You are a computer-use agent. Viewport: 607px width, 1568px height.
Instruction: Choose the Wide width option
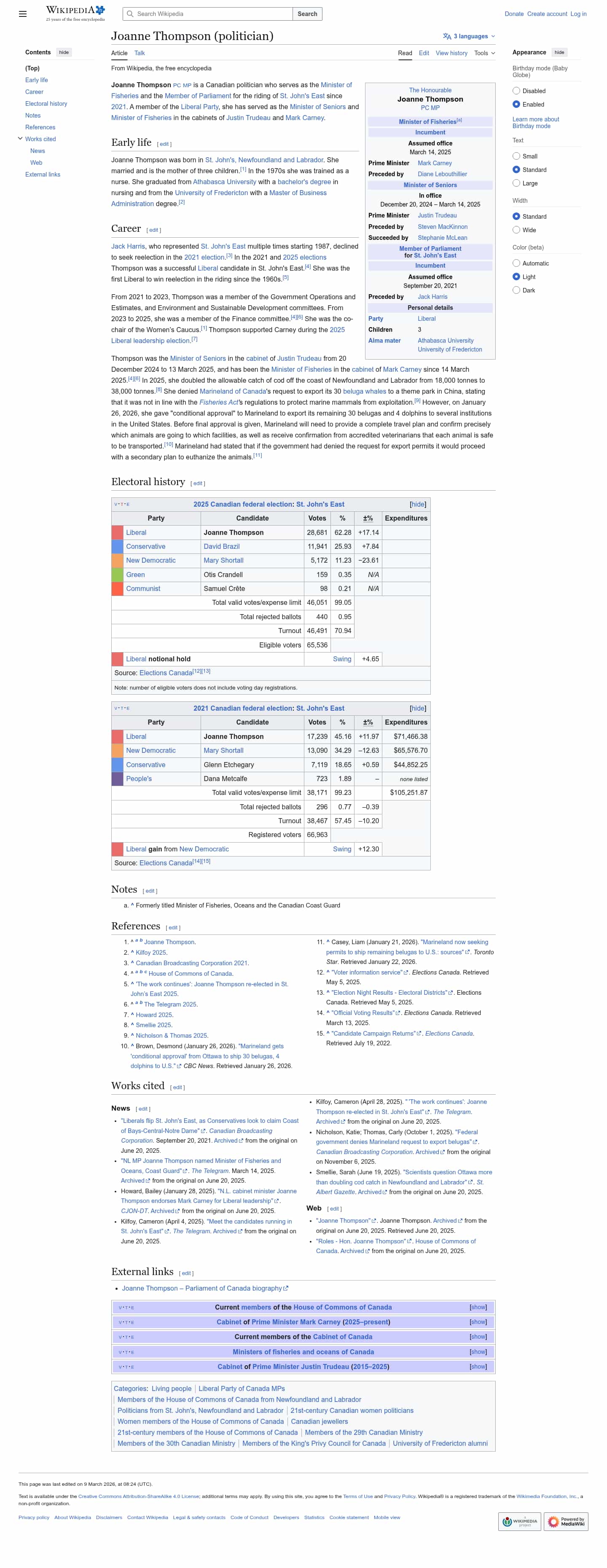[516, 230]
